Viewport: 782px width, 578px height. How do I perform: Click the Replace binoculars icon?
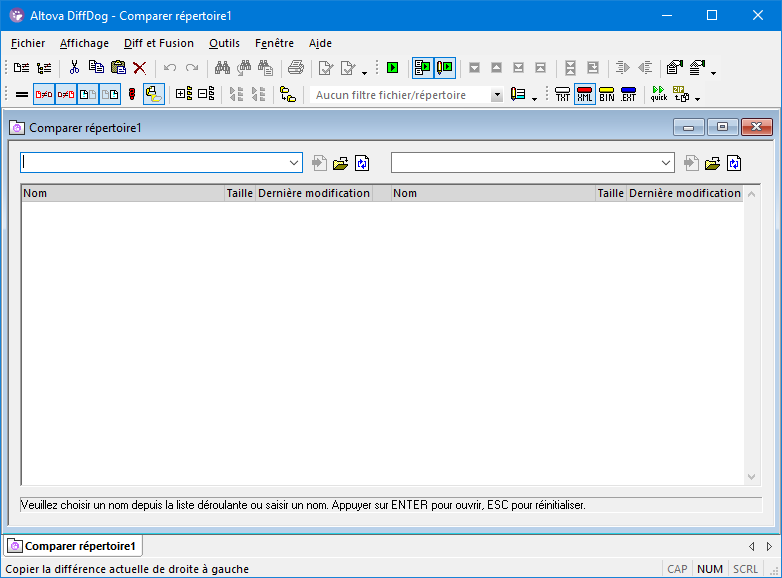266,68
